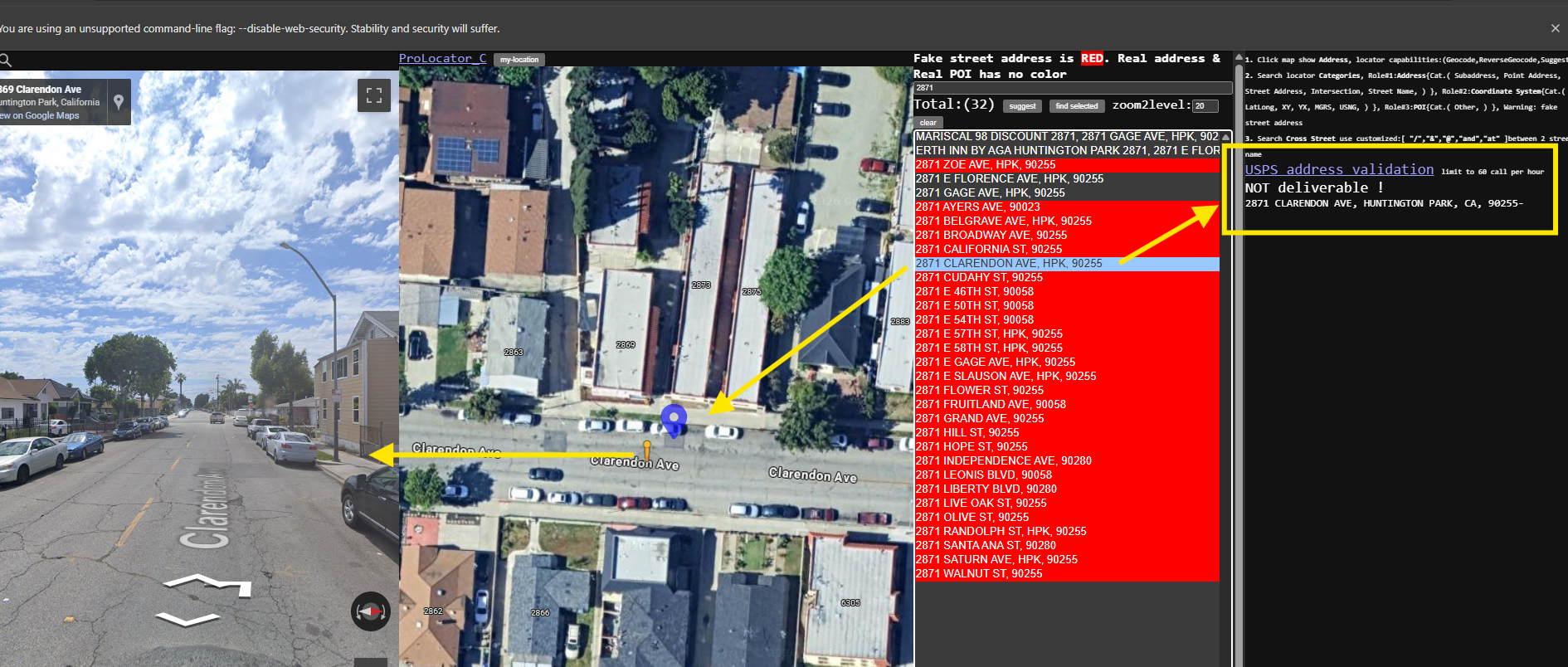
Task: Dismiss the unsupported flag warning bar
Action: (x=1555, y=28)
